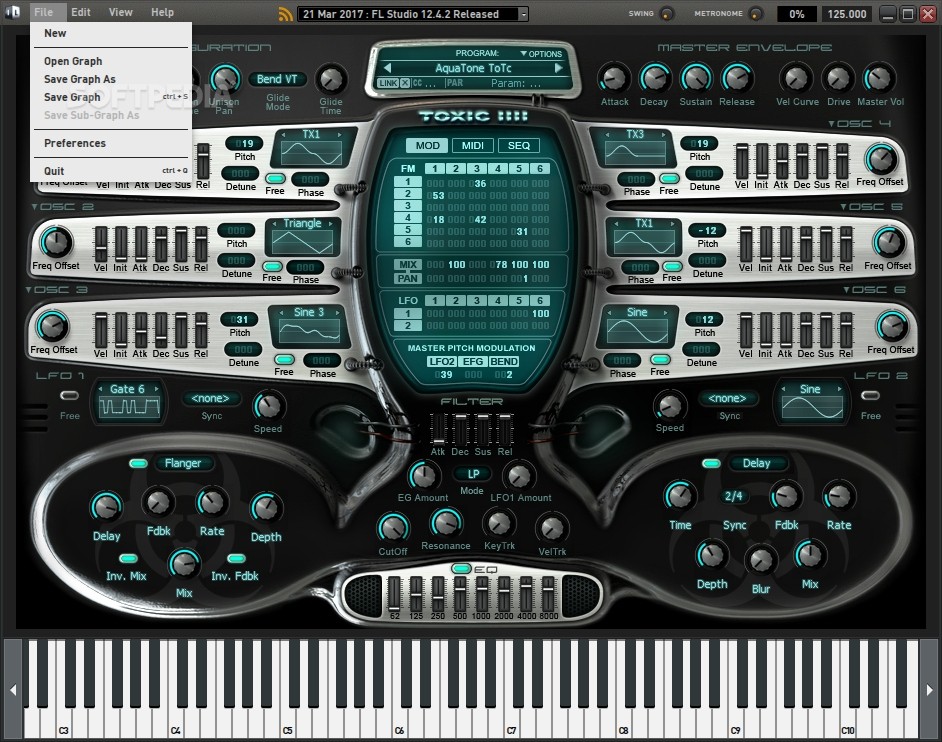942x742 pixels.
Task: Click the filter CutOff knob
Action: (x=393, y=528)
